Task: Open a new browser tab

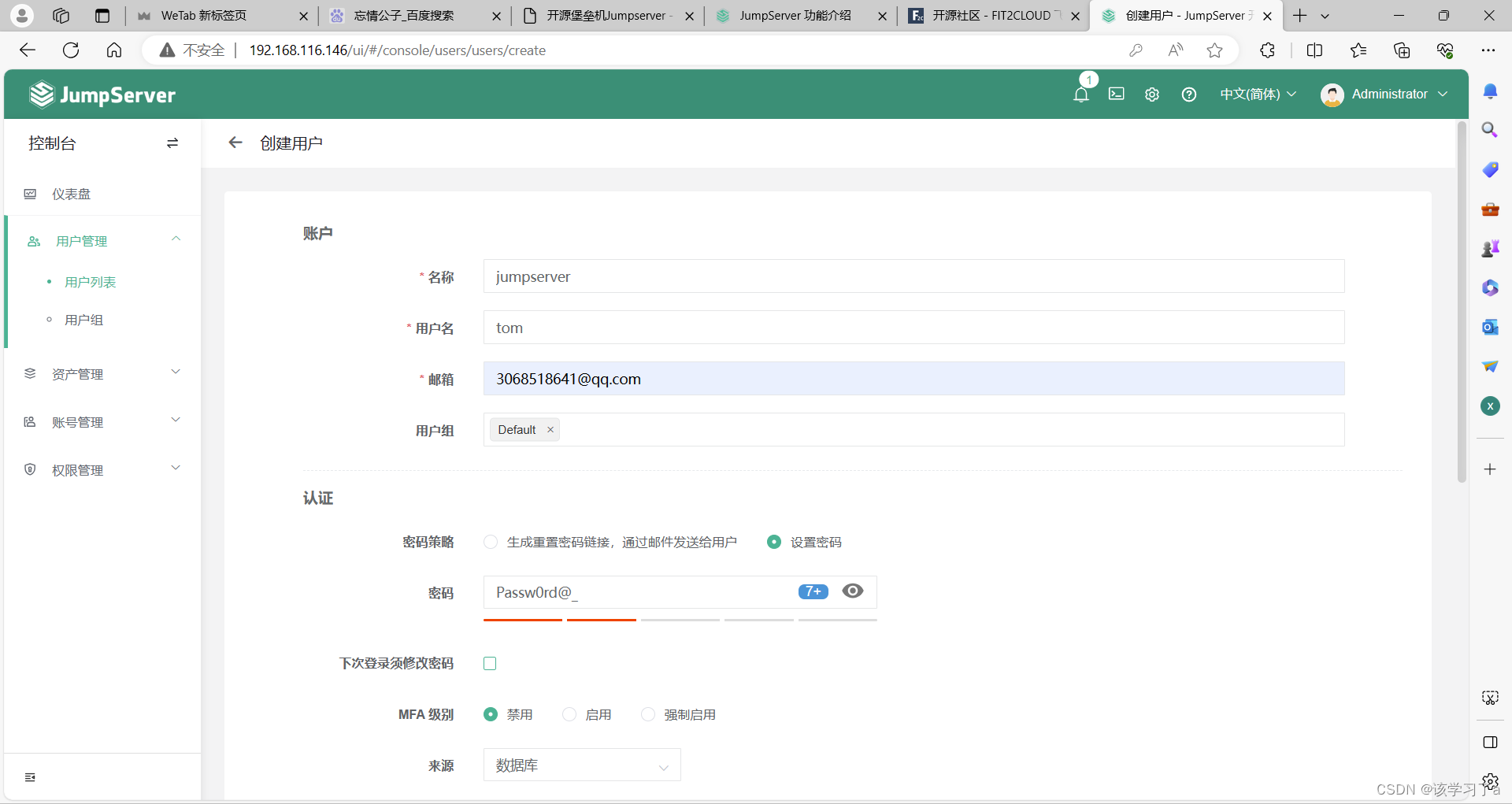Action: click(x=1300, y=16)
